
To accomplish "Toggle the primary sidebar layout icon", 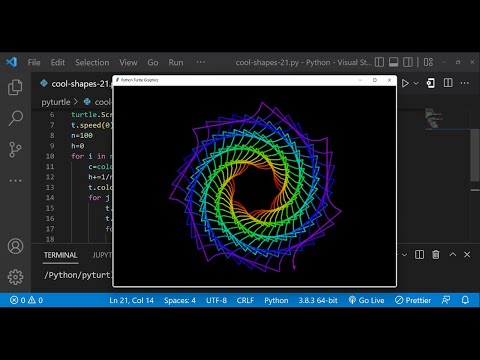I will [379, 62].
